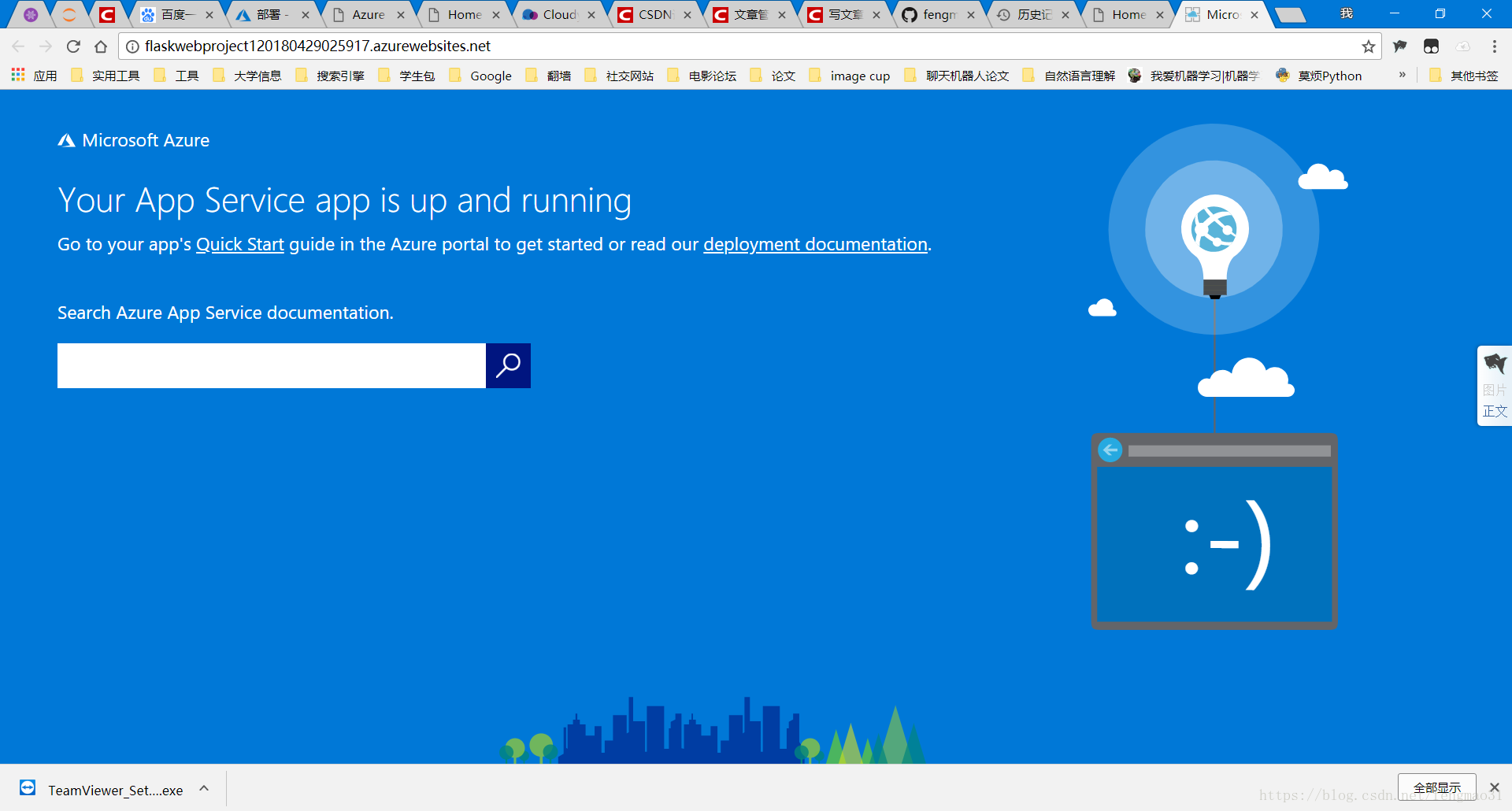
Task: Click the heading 'Your App Service app is up and running'
Action: click(345, 201)
